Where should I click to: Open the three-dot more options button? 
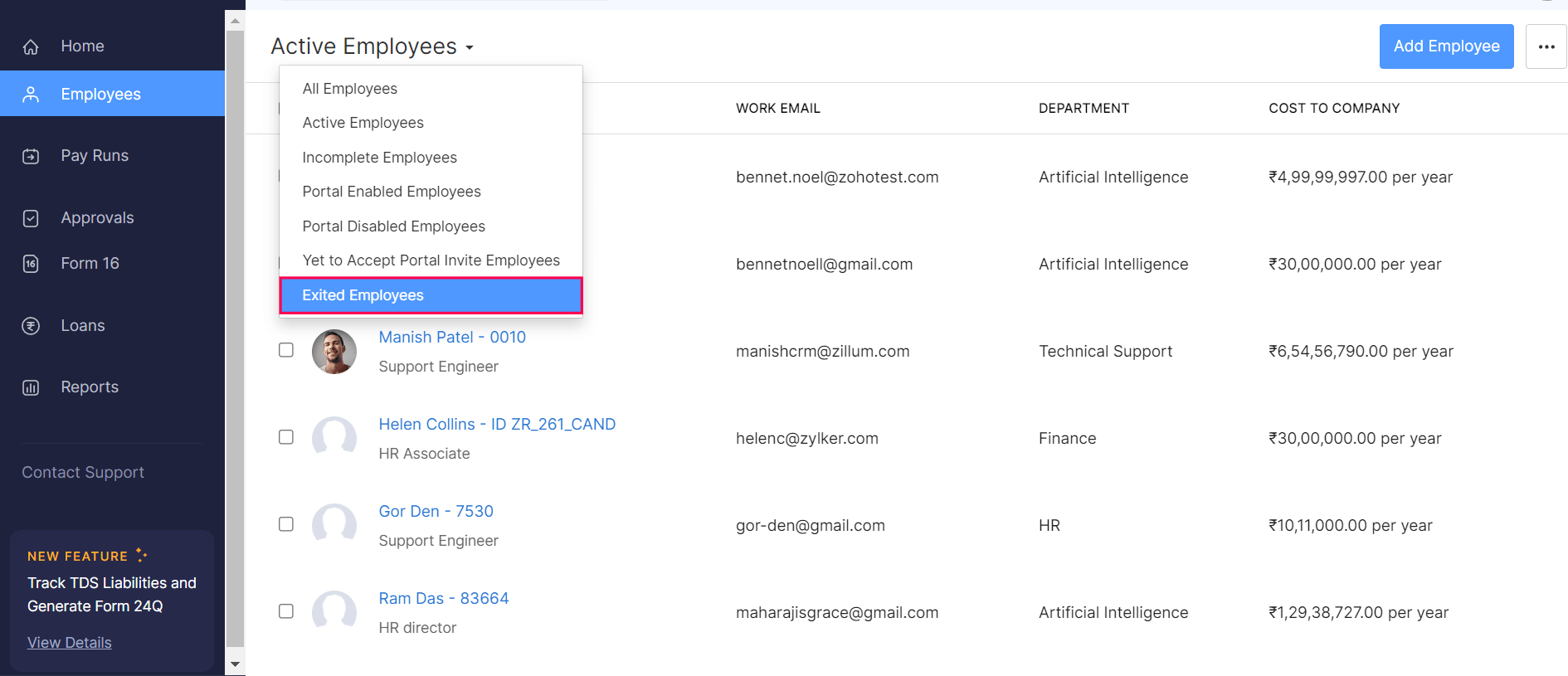click(1546, 46)
